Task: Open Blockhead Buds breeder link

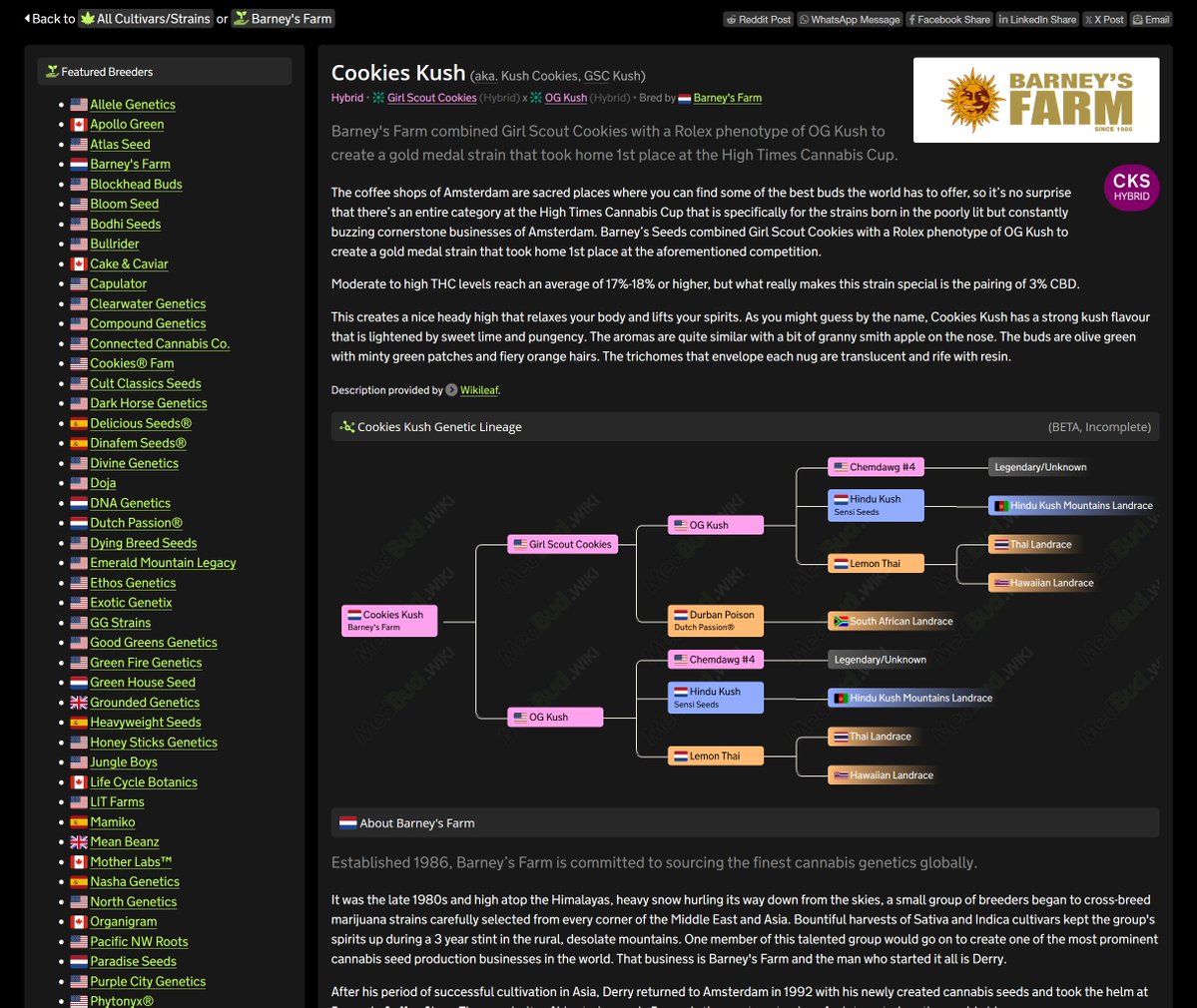Action: coord(136,184)
